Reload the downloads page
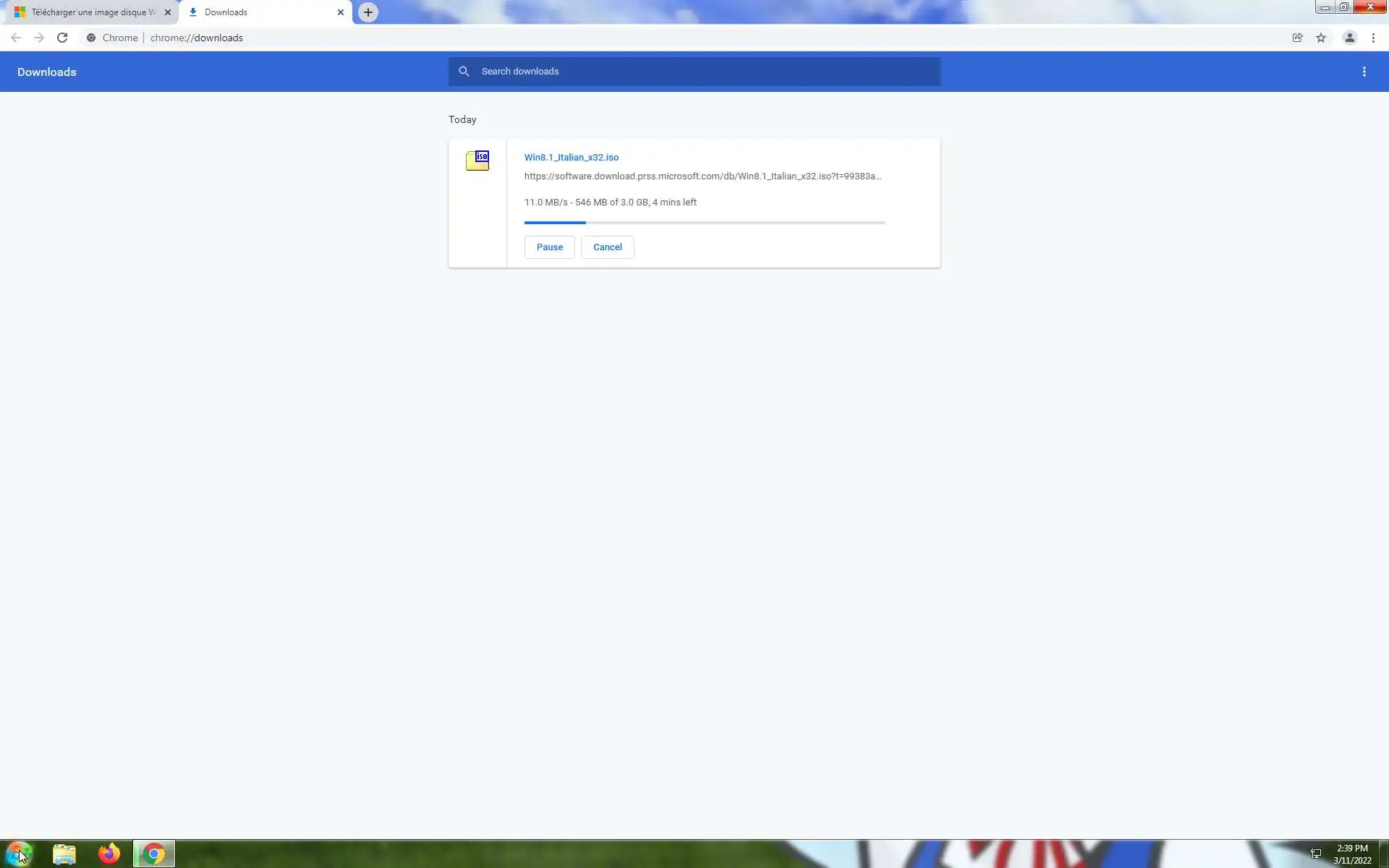1389x868 pixels. (x=62, y=38)
